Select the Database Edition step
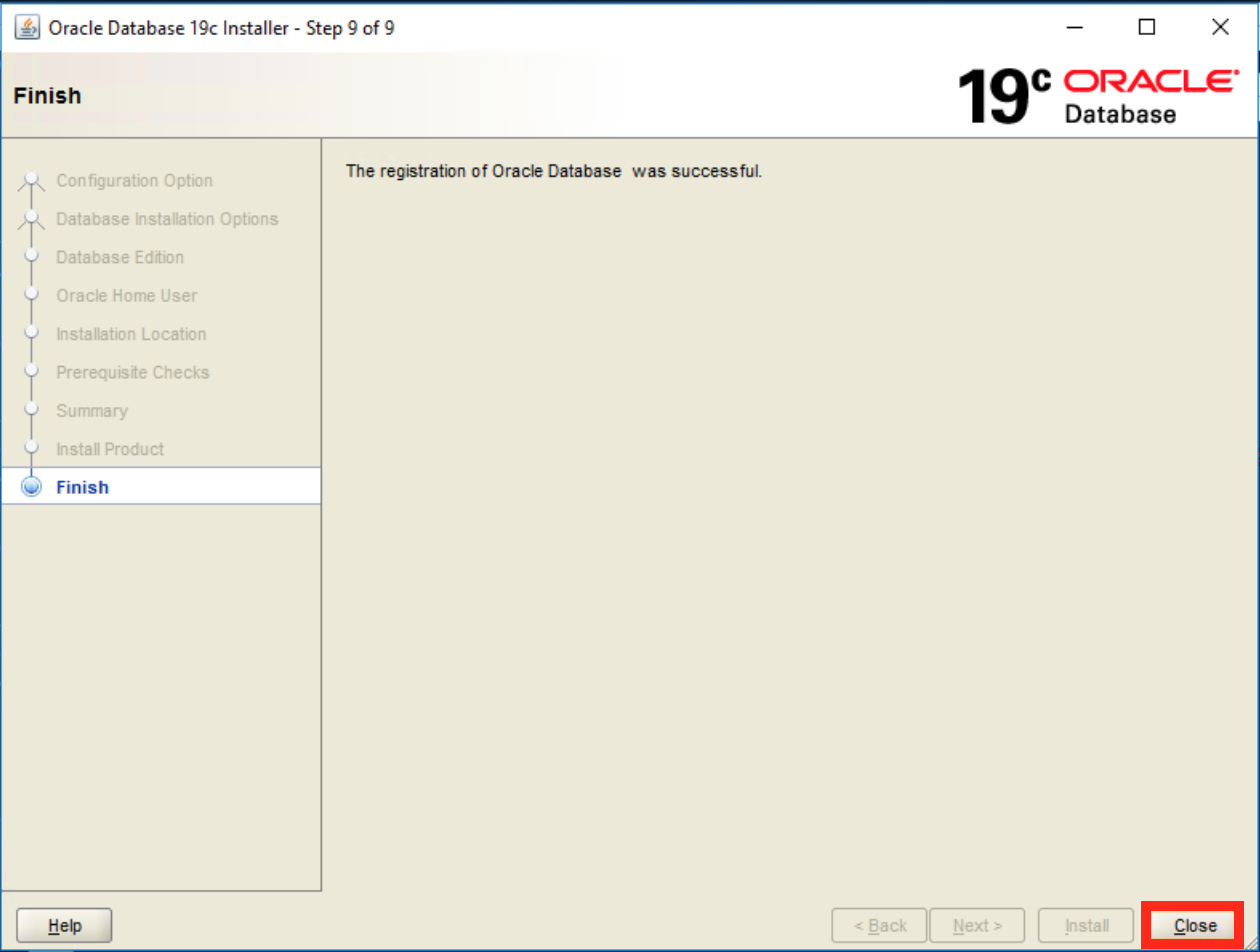The width and height of the screenshot is (1260, 952). [x=120, y=257]
